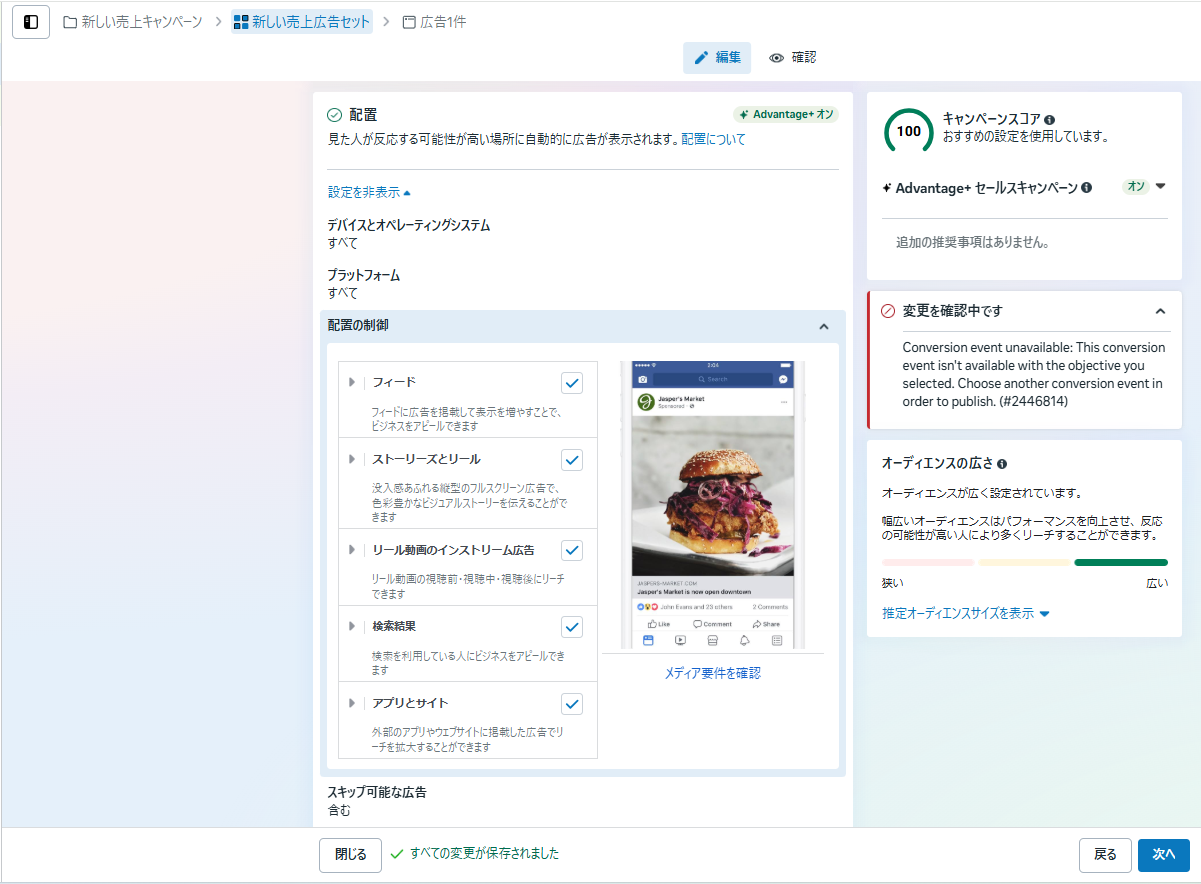Open the Advantage+ オン dropdown arrow
Screen dimensions: 1201x884
(1160, 186)
